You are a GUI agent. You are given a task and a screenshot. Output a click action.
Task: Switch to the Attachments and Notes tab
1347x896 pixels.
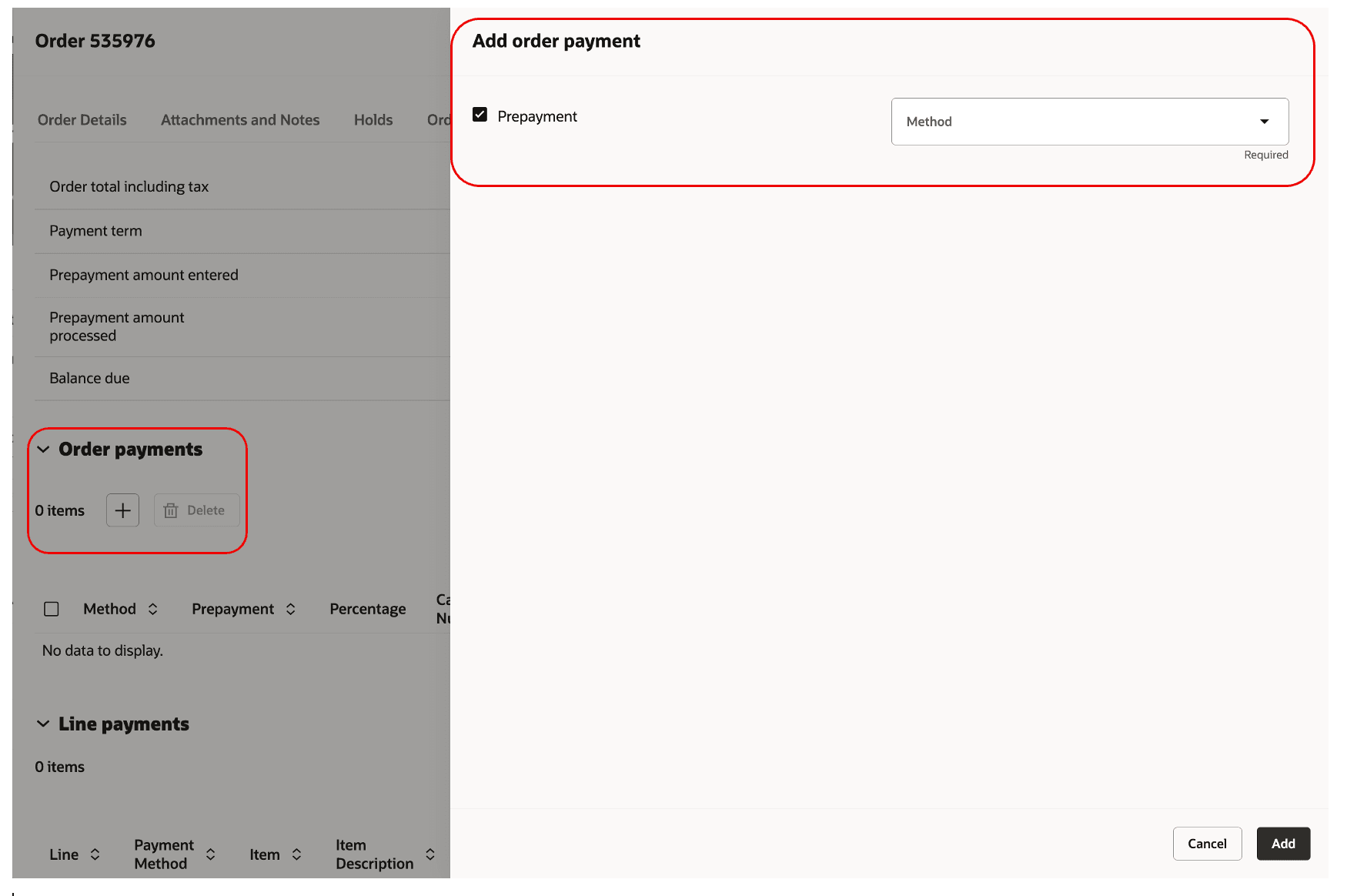pos(239,119)
